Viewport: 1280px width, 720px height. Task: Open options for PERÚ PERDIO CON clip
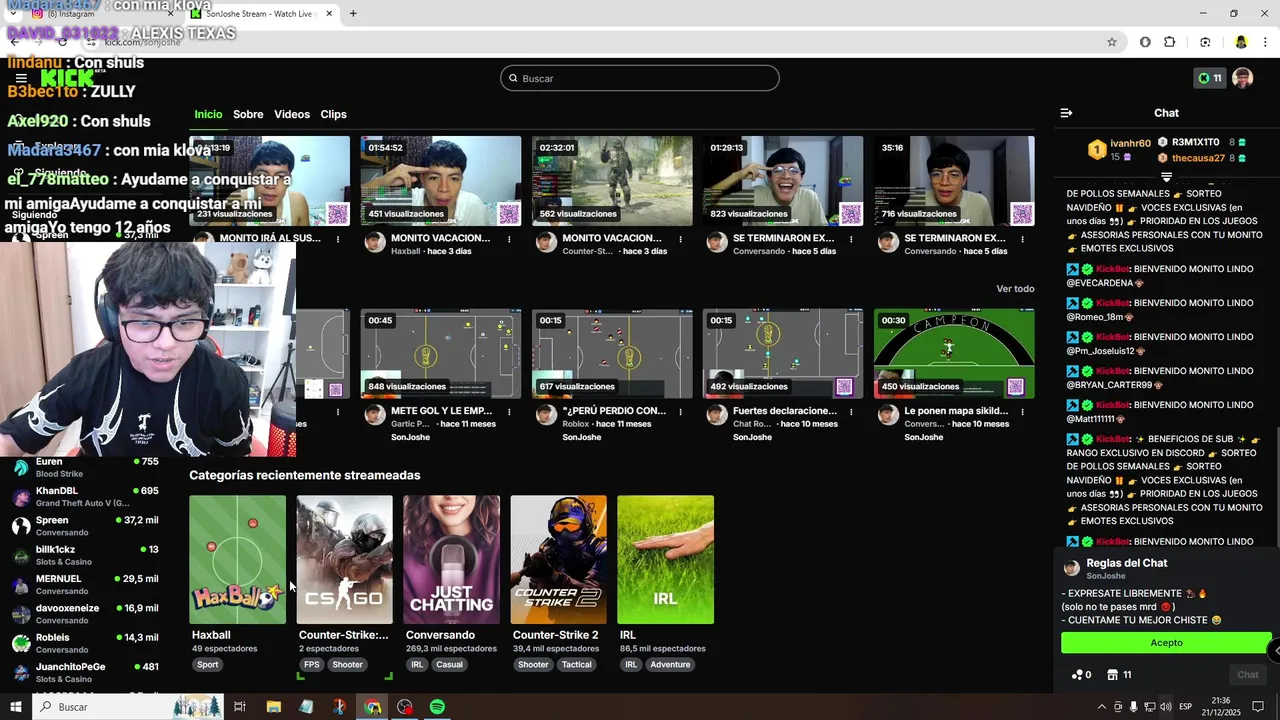click(680, 412)
